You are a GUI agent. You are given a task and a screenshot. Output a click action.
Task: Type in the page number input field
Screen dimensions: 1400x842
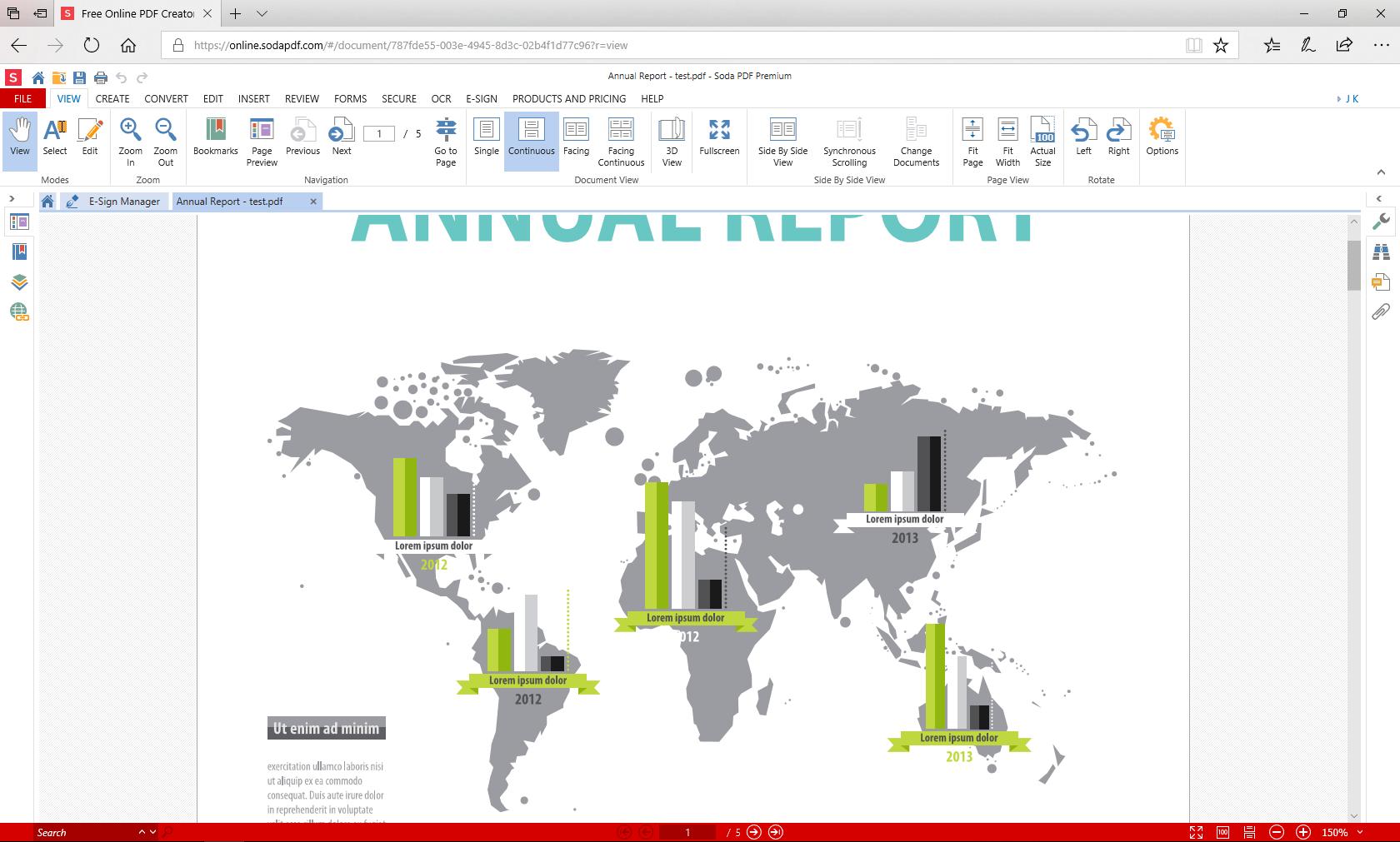379,132
